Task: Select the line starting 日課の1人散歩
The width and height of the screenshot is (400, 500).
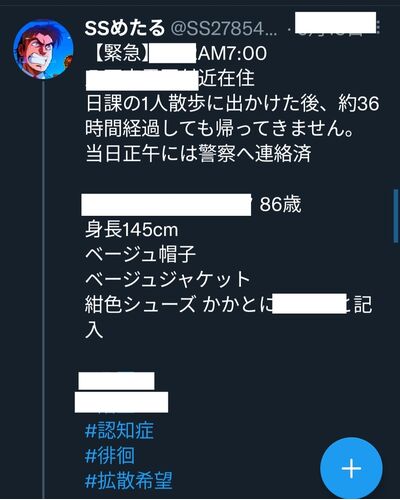Action: [x=232, y=103]
